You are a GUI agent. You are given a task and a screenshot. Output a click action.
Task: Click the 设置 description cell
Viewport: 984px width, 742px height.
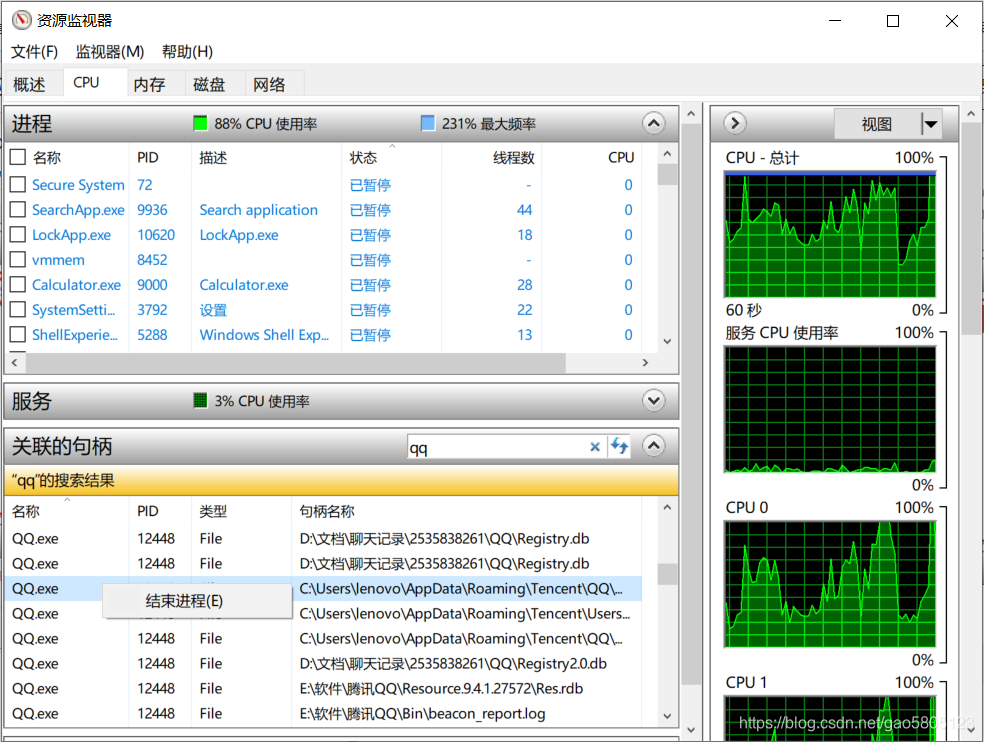tap(213, 310)
